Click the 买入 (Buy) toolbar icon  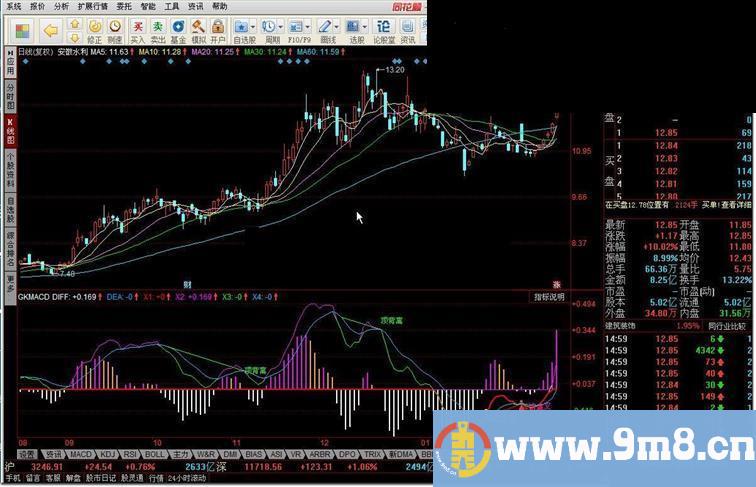(137, 29)
